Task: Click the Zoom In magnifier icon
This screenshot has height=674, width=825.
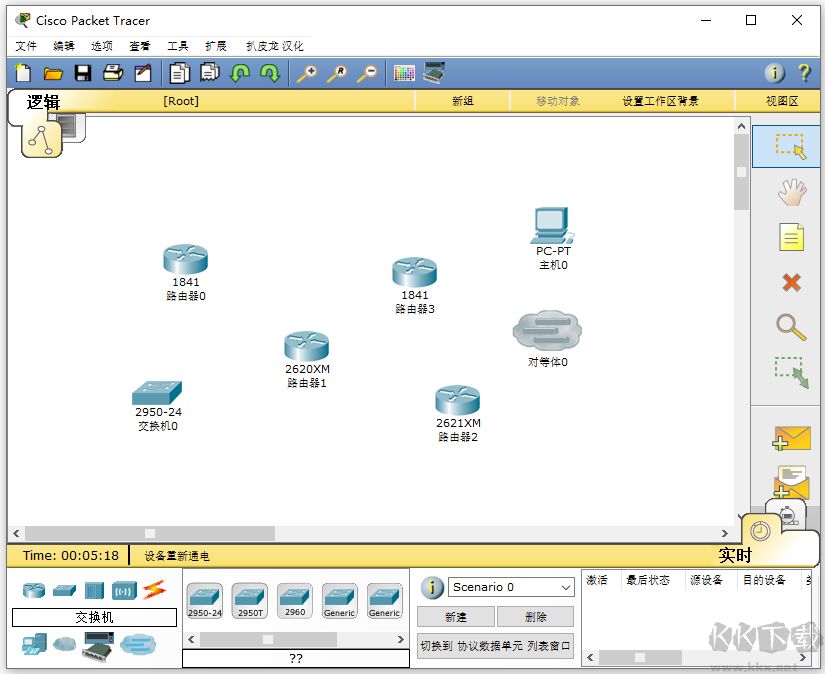Action: tap(307, 74)
